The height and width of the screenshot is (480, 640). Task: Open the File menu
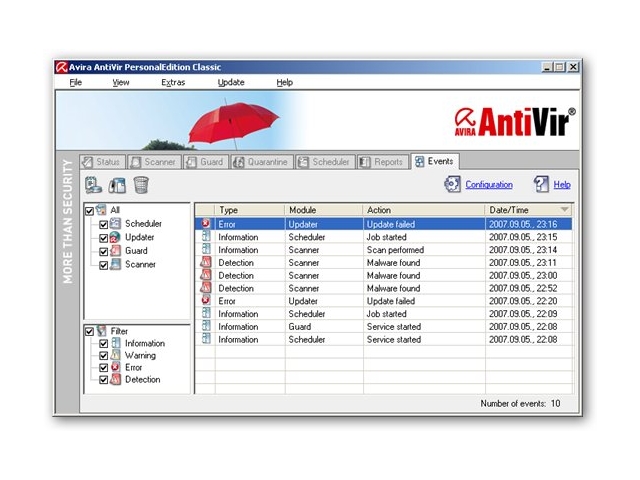pos(76,82)
